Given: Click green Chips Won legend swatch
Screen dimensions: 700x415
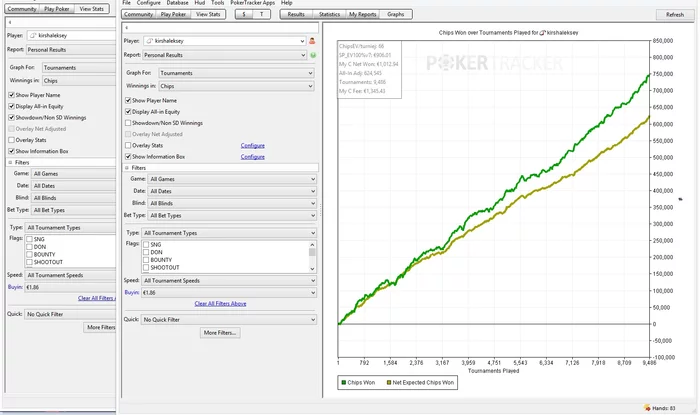Looking at the screenshot, I should [x=344, y=382].
